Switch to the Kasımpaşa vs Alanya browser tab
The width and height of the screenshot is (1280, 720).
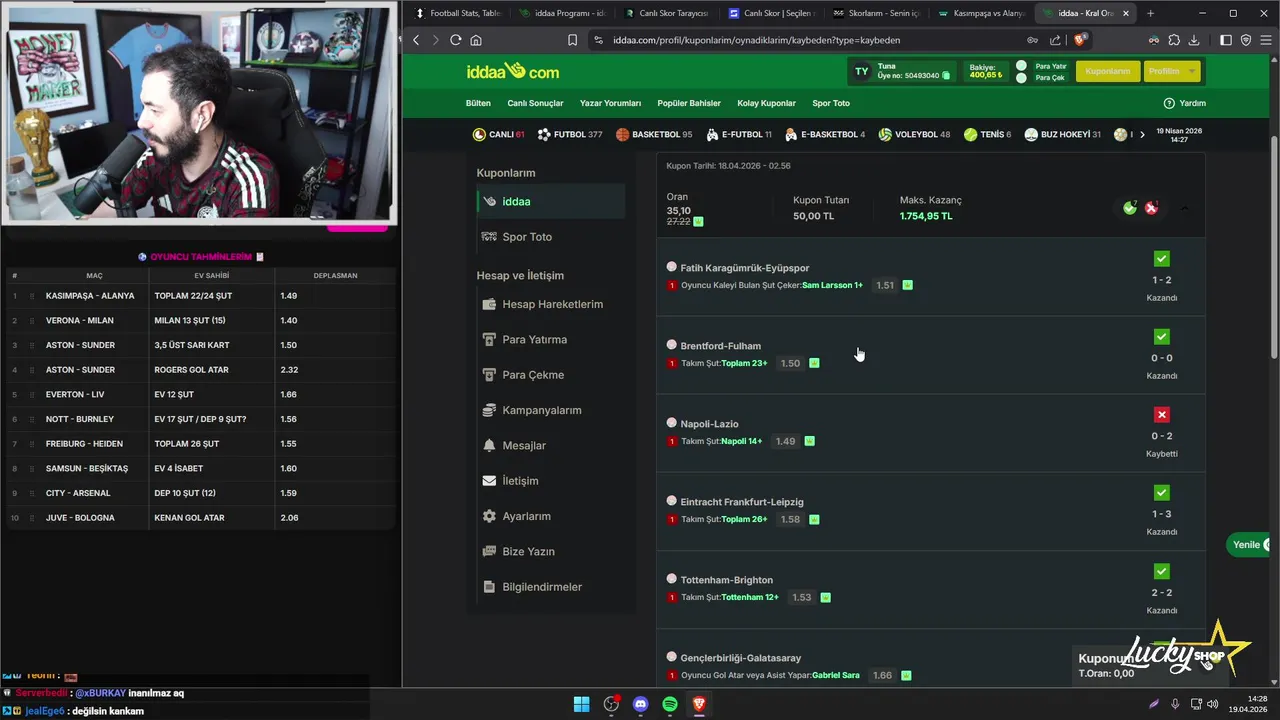point(982,13)
